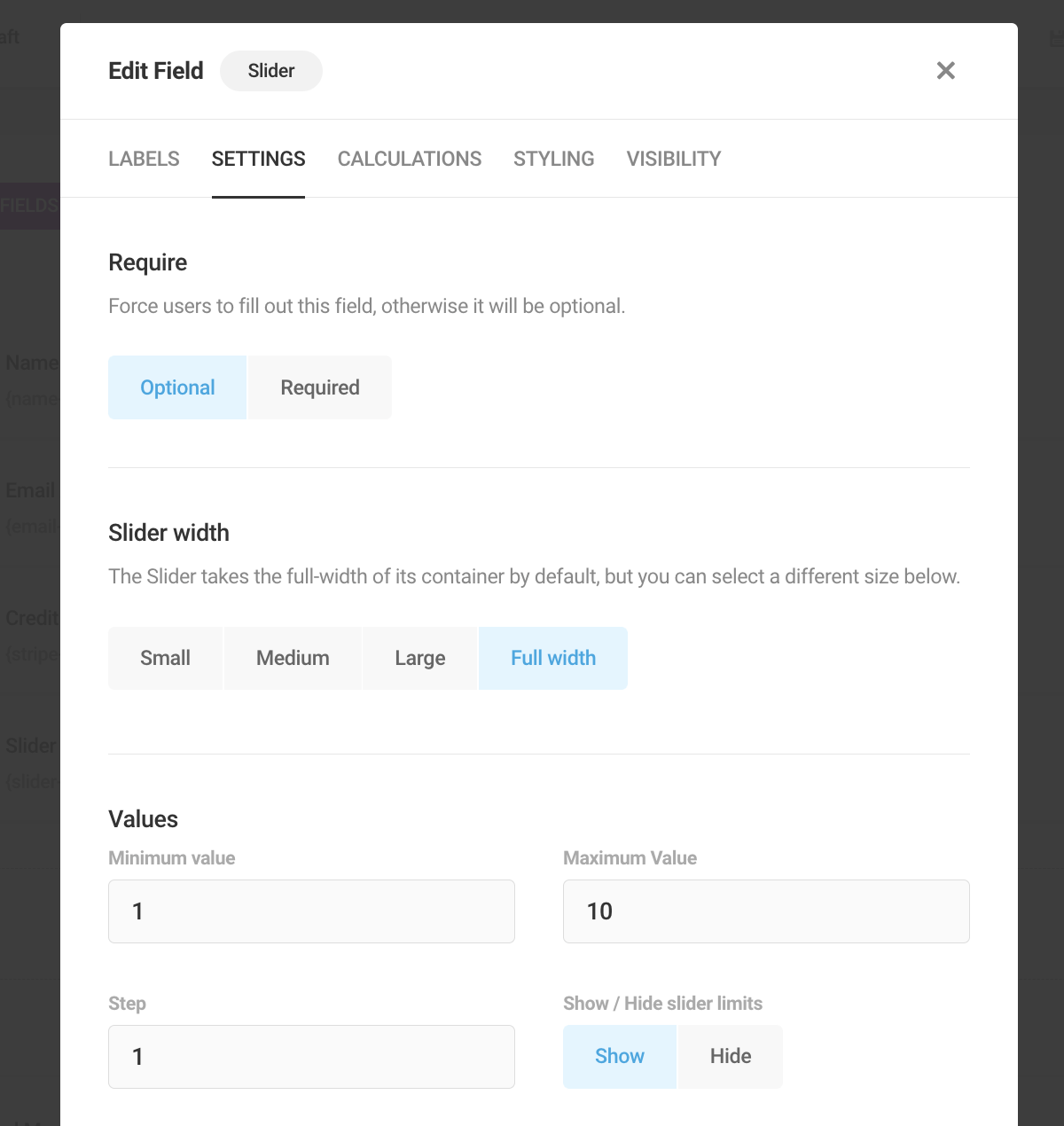Click the Minimum value input field

[311, 911]
